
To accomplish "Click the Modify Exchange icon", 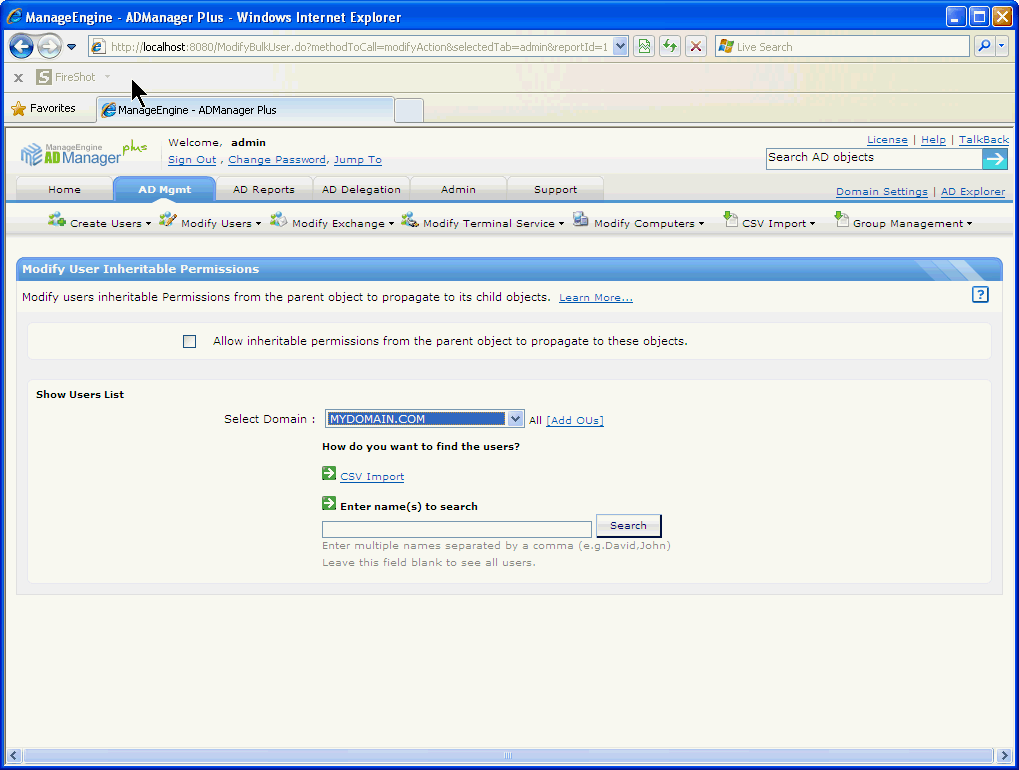I will tap(279, 220).
